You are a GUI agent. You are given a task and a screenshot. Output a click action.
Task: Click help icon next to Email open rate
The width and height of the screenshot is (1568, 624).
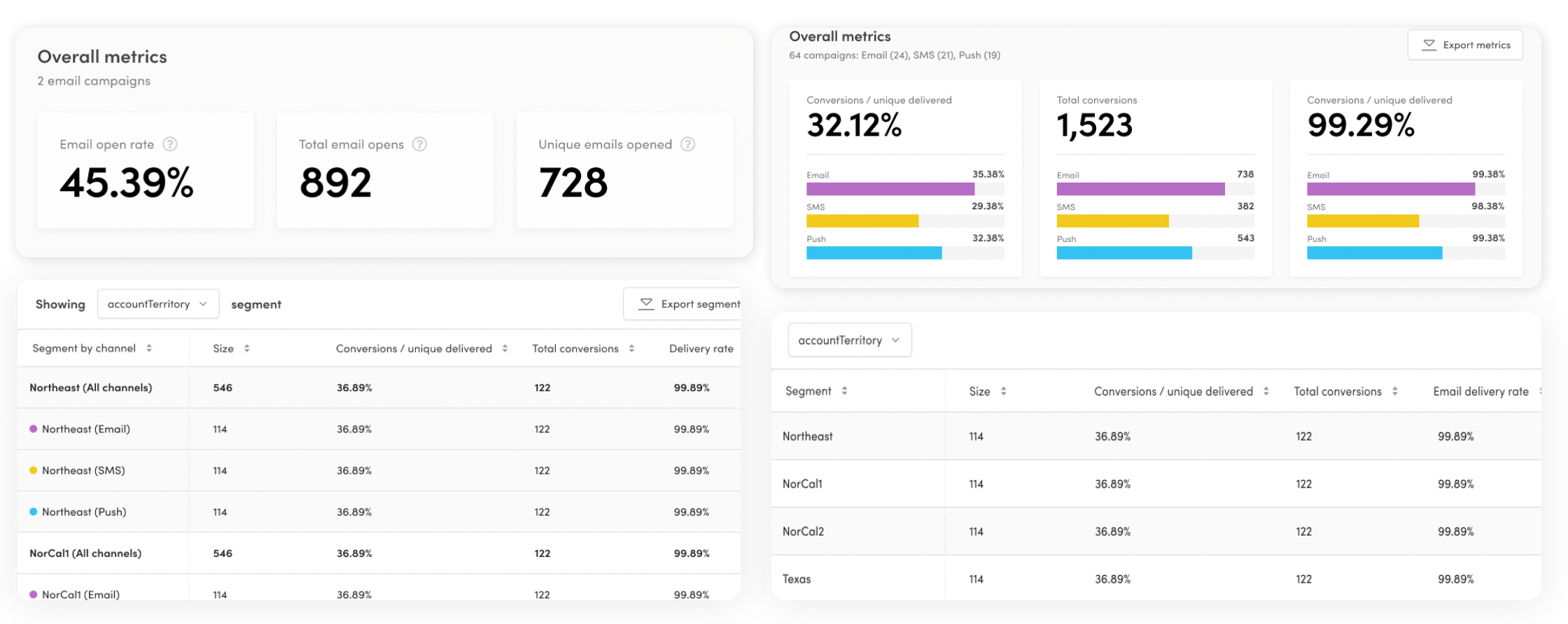[169, 144]
